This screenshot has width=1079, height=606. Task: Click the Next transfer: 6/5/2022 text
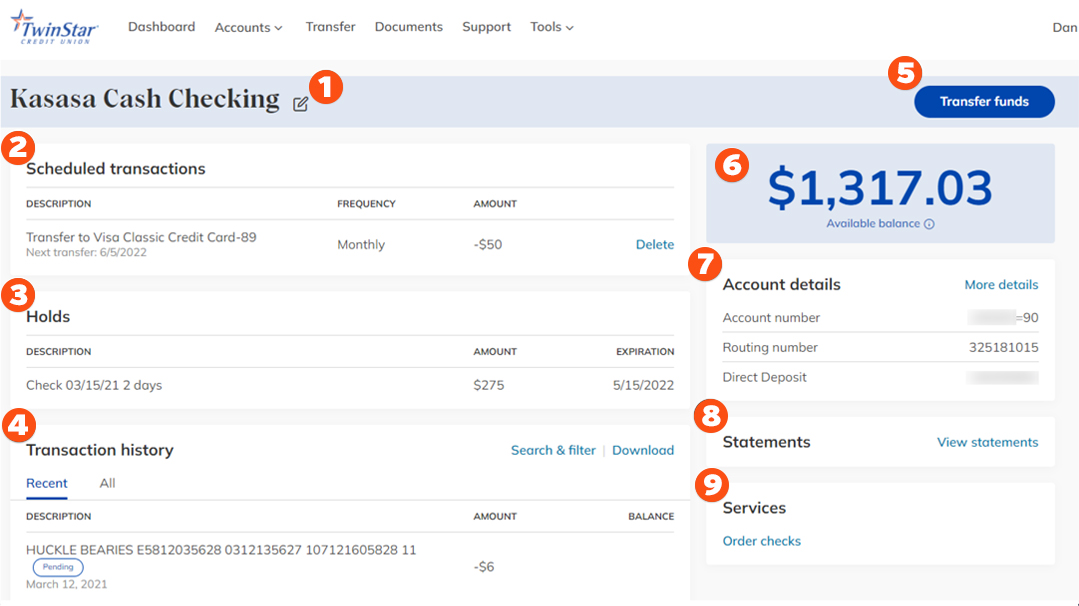coord(87,252)
